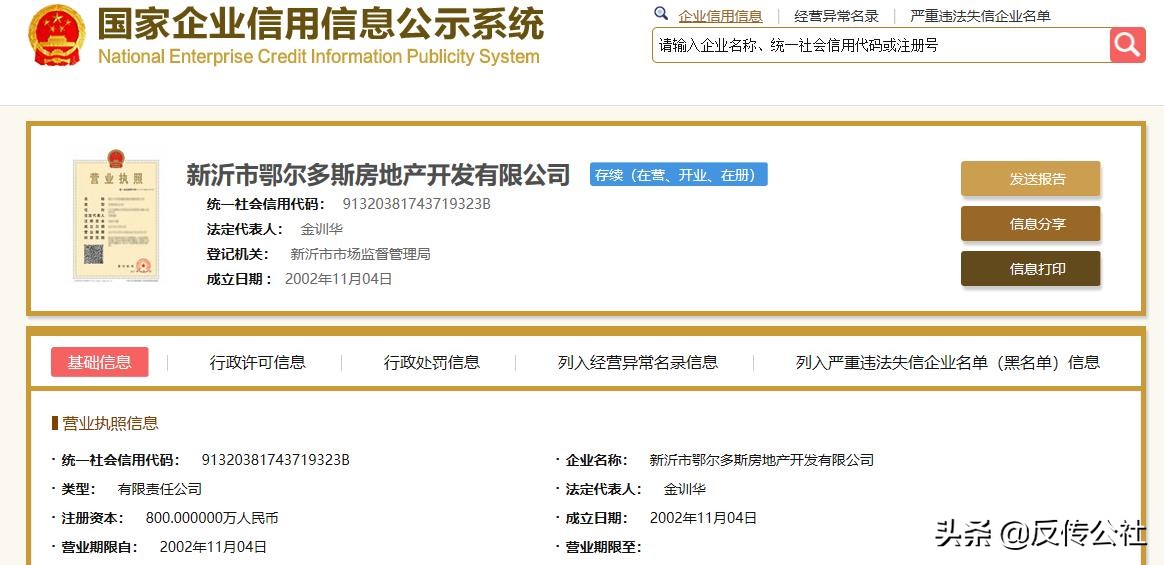Viewport: 1164px width, 565px height.
Task: Click the 成立日期 value in license info
Action: tap(703, 518)
